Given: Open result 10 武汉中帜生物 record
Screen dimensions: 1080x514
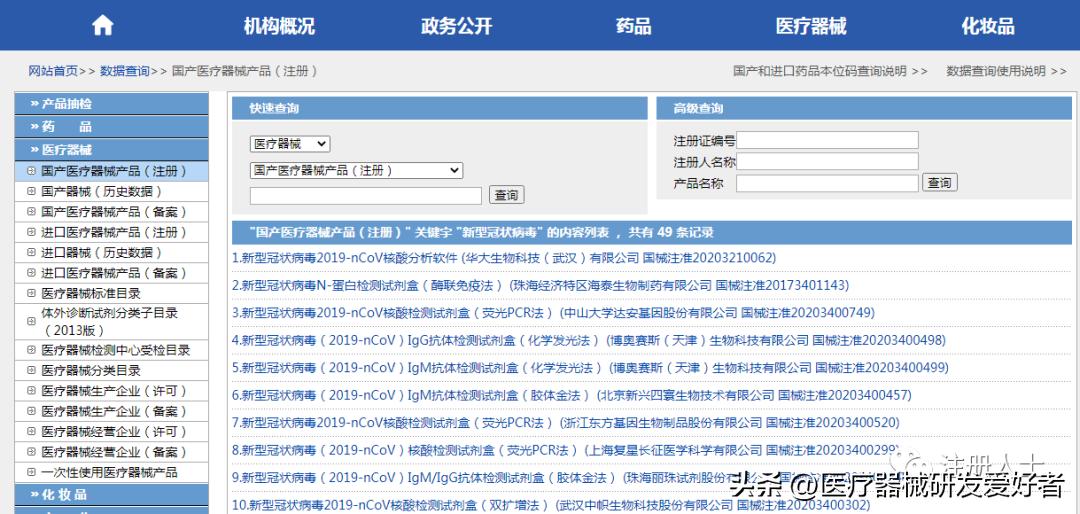Looking at the screenshot, I should tap(551, 505).
